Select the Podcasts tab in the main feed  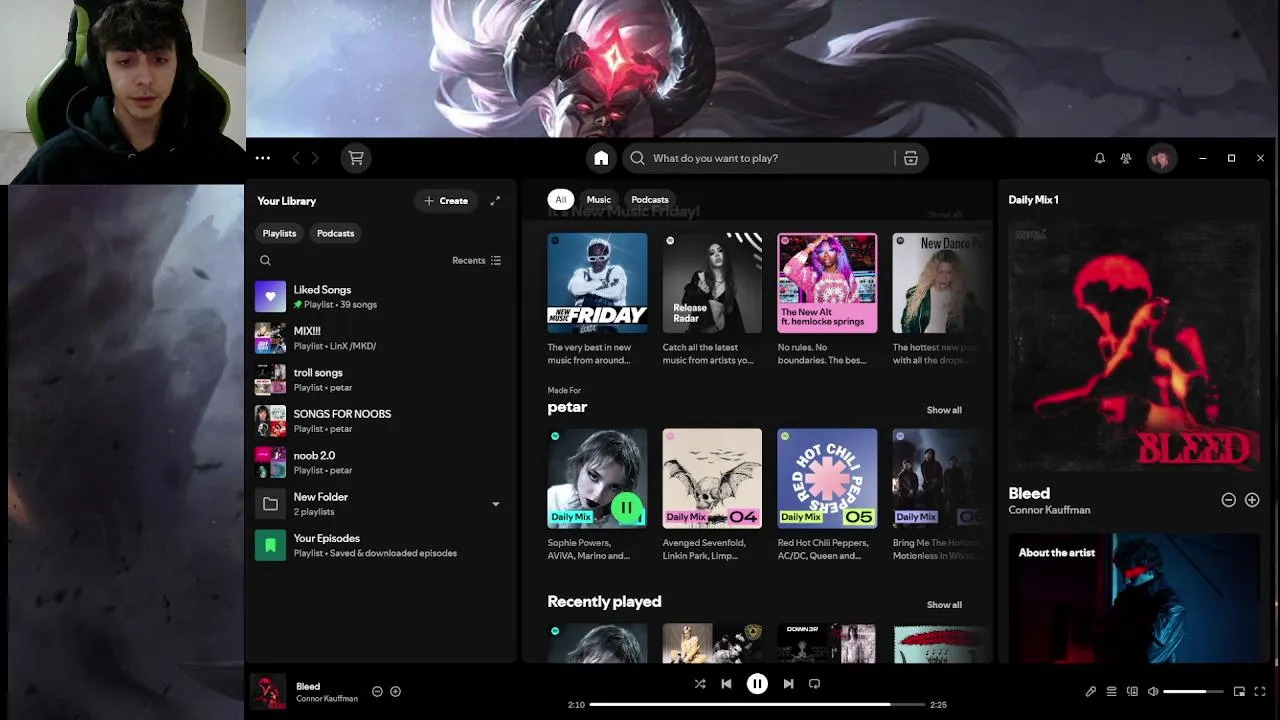[650, 200]
